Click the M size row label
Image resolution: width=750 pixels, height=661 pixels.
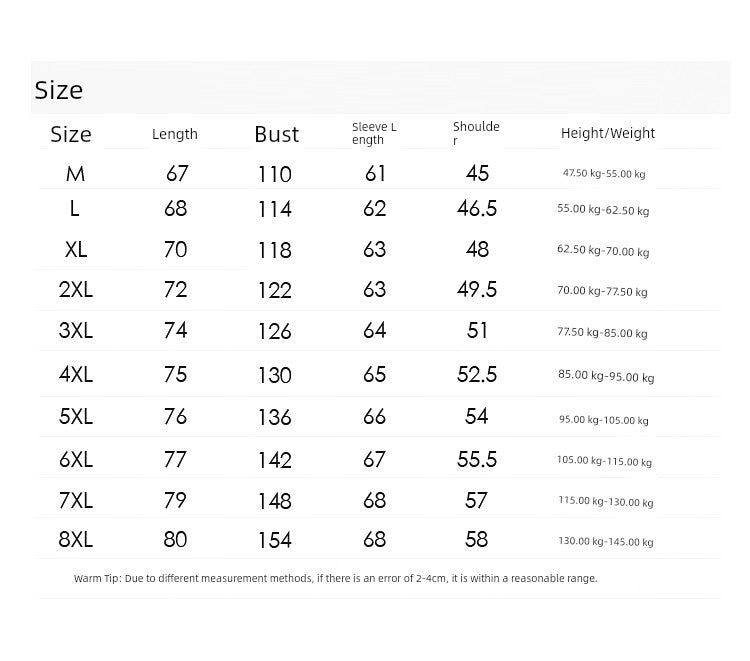click(x=76, y=174)
